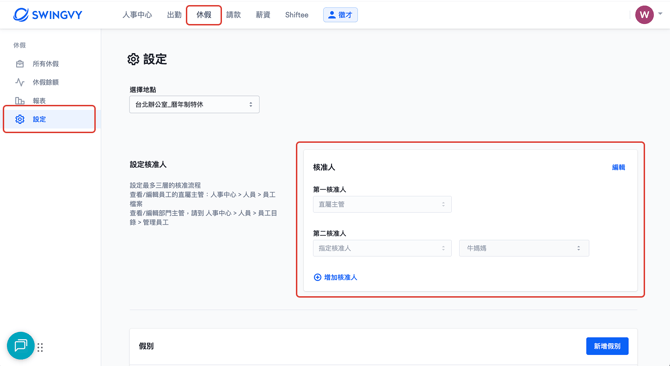The width and height of the screenshot is (670, 366).
Task: Open 所有休假 in sidebar
Action: (x=46, y=64)
